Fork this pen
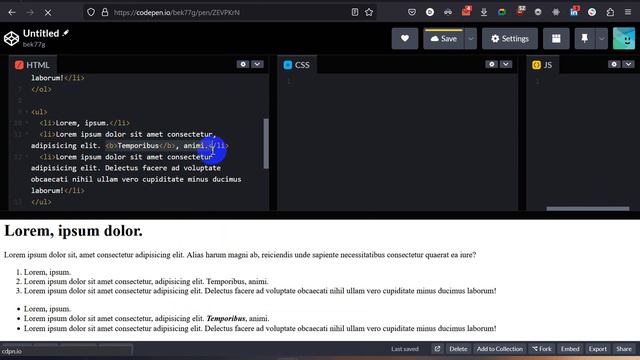 [x=542, y=349]
